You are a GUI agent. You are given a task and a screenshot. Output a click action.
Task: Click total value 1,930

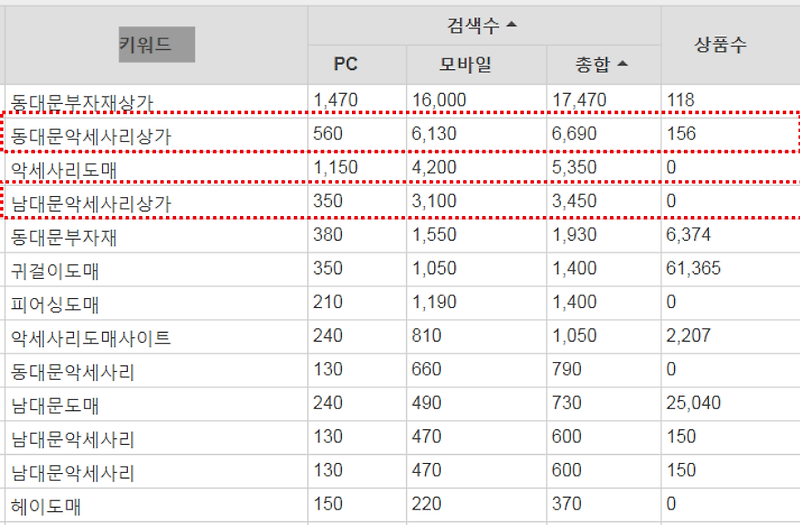tap(574, 235)
